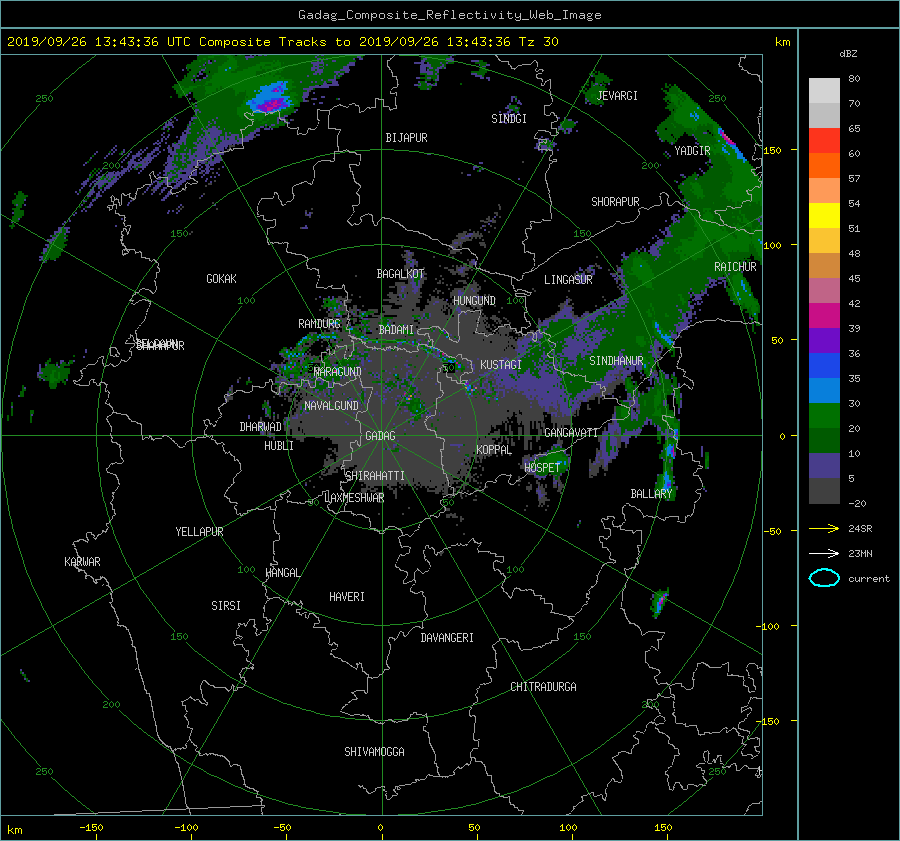Click the DAVANGERI city label
The height and width of the screenshot is (841, 900).
447,638
